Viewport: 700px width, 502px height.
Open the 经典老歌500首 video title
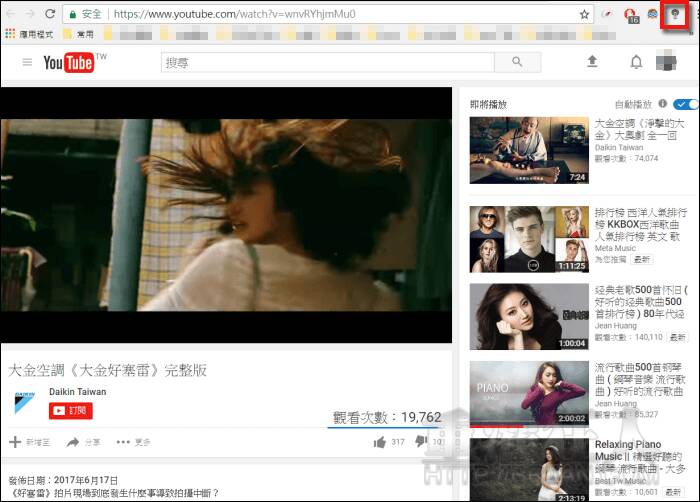641,301
